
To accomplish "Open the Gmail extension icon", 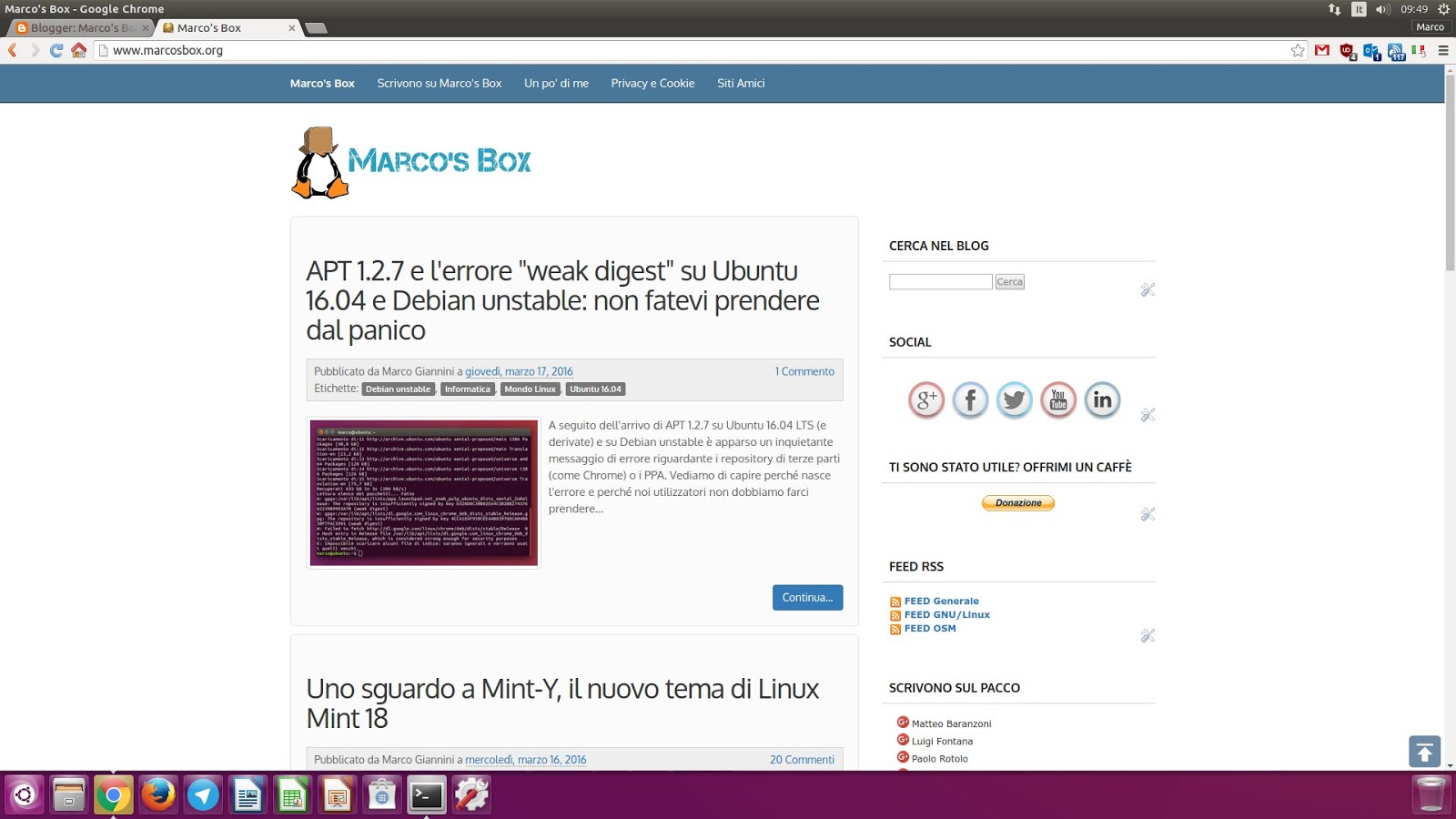I will pos(1322,50).
